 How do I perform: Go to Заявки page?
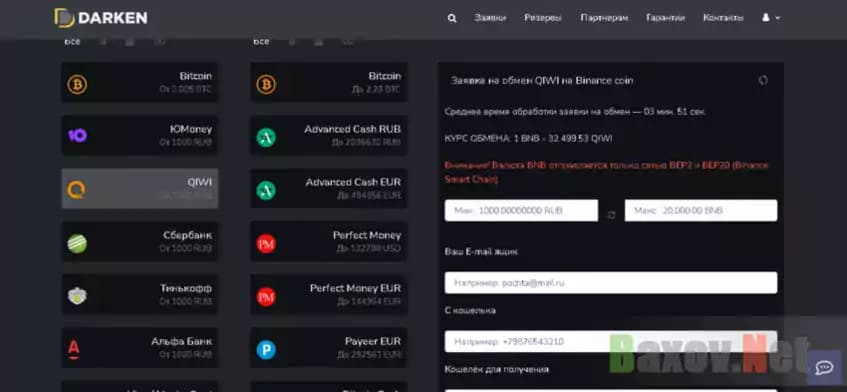click(490, 18)
